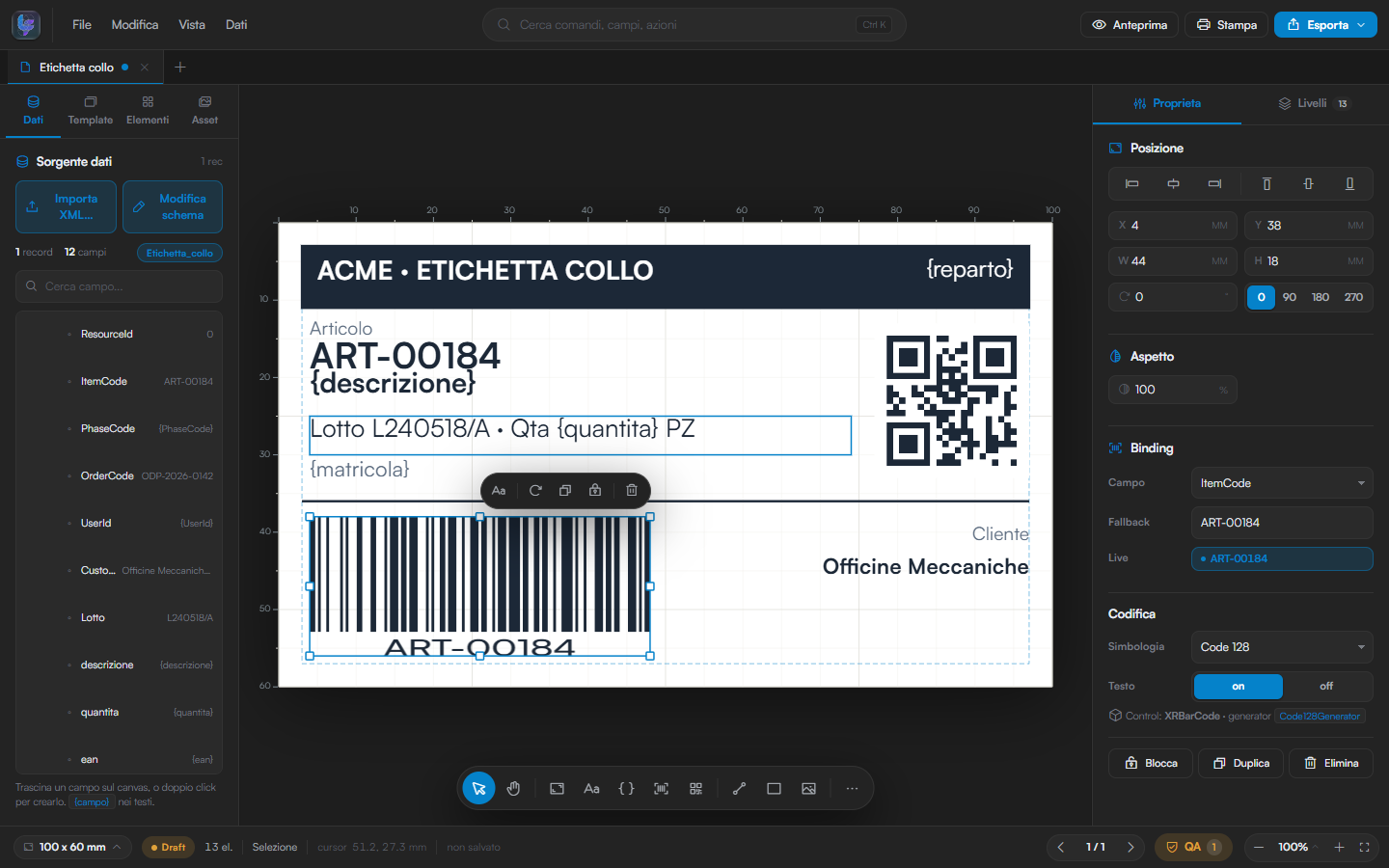Activate the hand pan tool
Viewport: 1389px width, 868px height.
(513, 788)
